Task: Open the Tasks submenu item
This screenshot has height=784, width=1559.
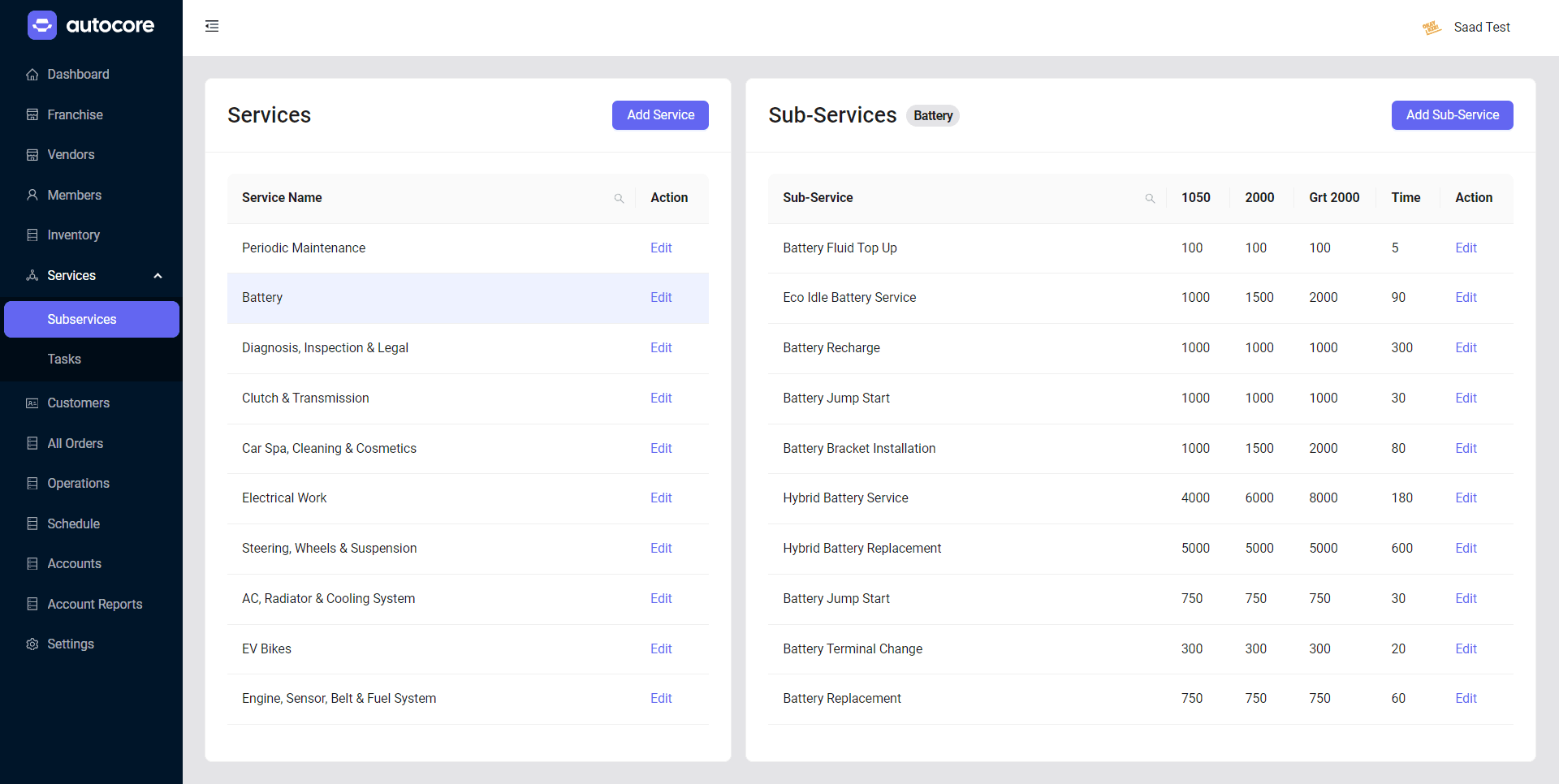Action: pyautogui.click(x=92, y=359)
